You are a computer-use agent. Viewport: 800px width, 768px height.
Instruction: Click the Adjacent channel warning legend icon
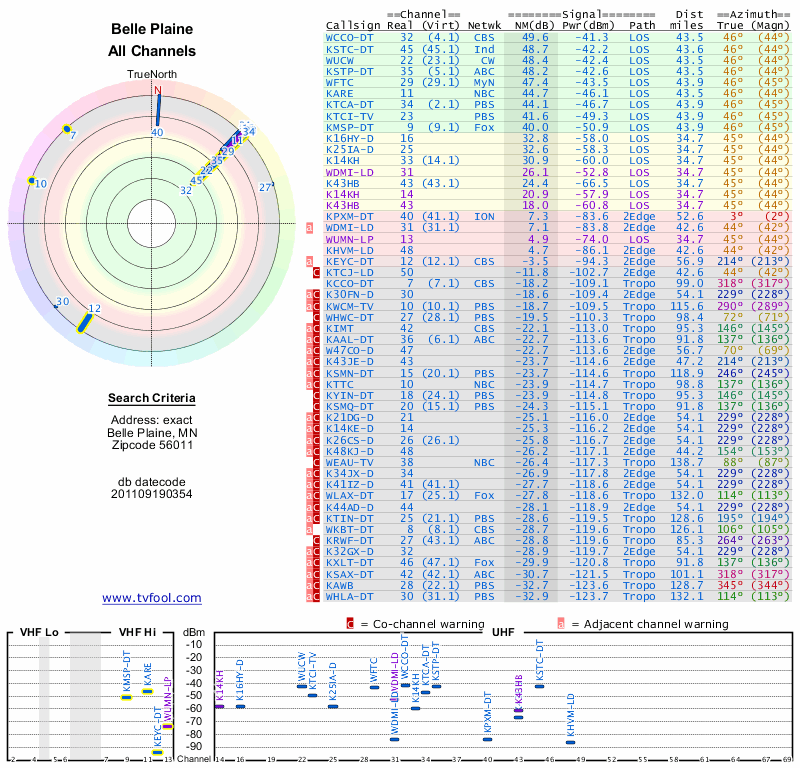click(561, 623)
